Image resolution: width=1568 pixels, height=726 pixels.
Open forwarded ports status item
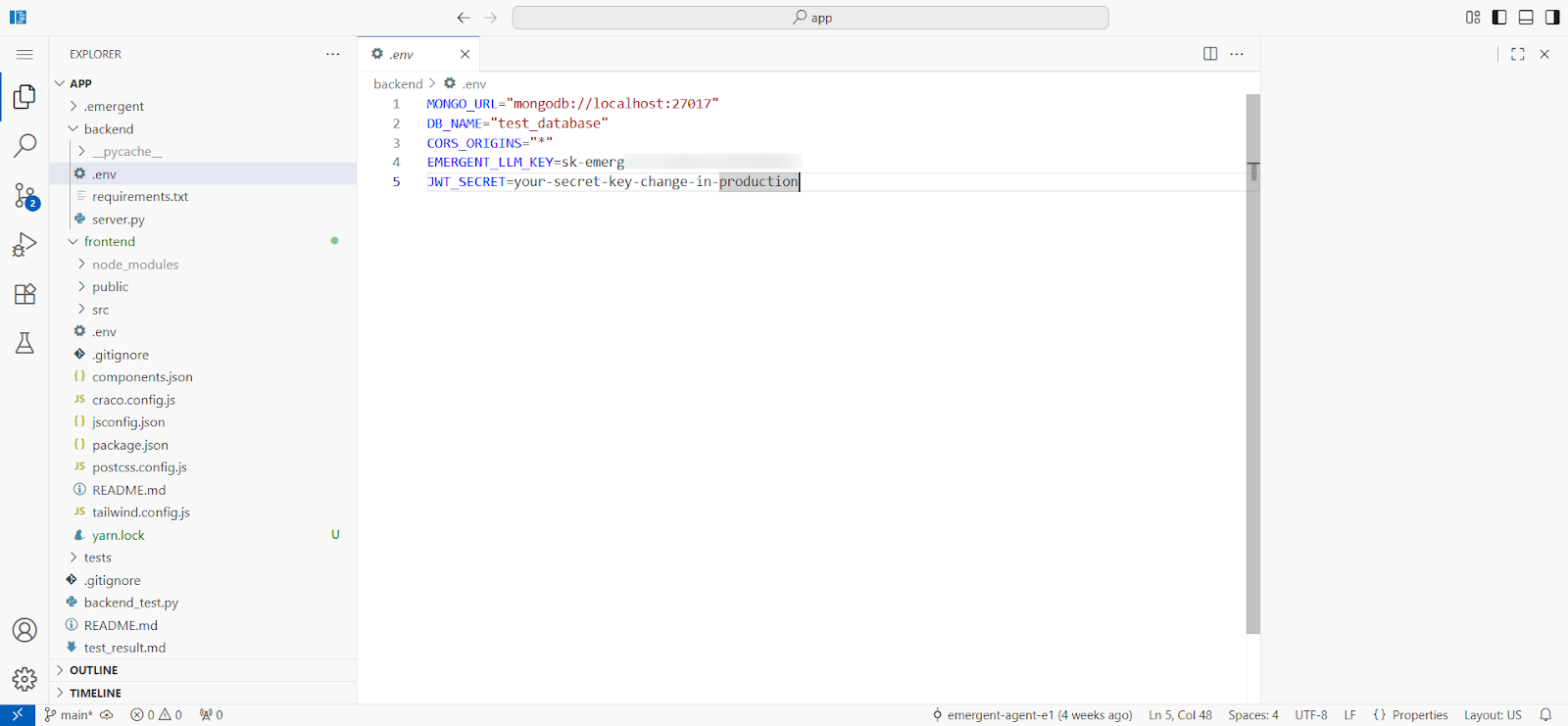pyautogui.click(x=211, y=715)
